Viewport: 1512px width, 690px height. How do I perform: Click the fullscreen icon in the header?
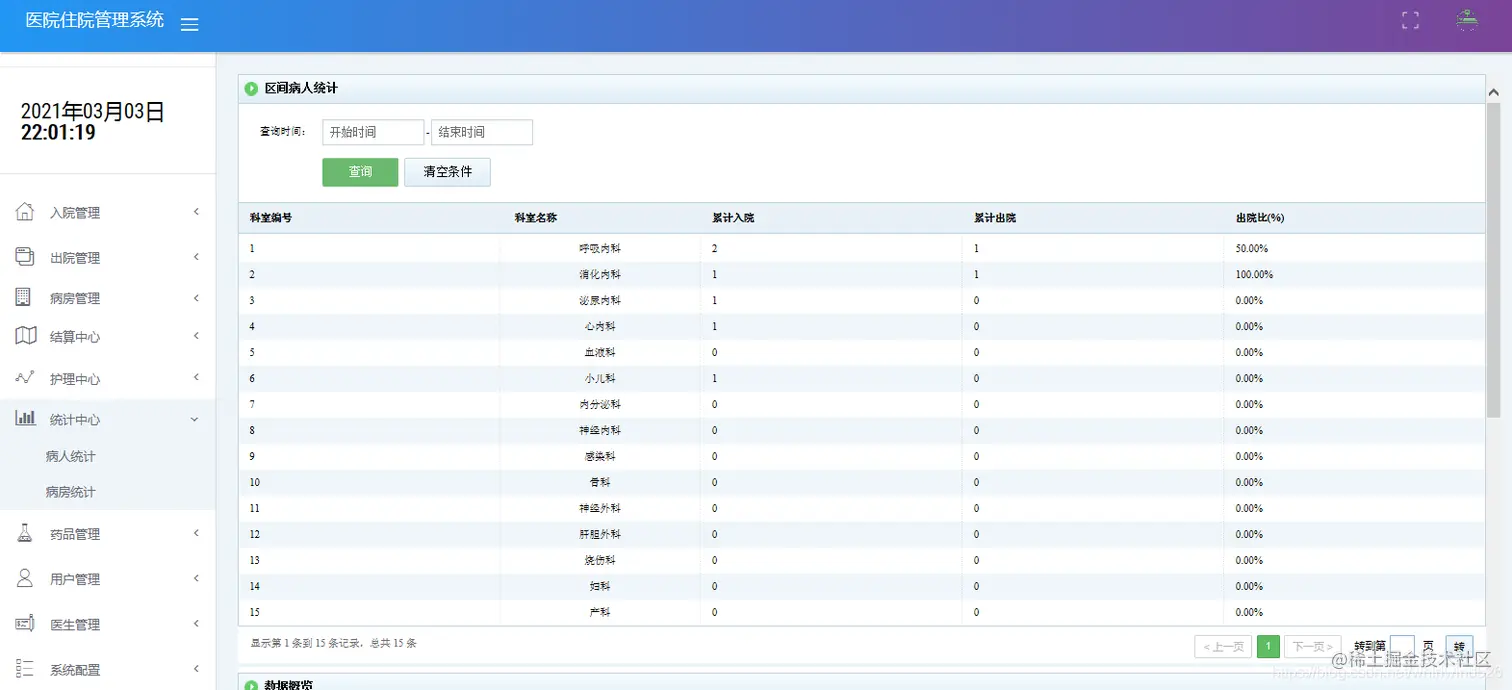pos(1410,20)
